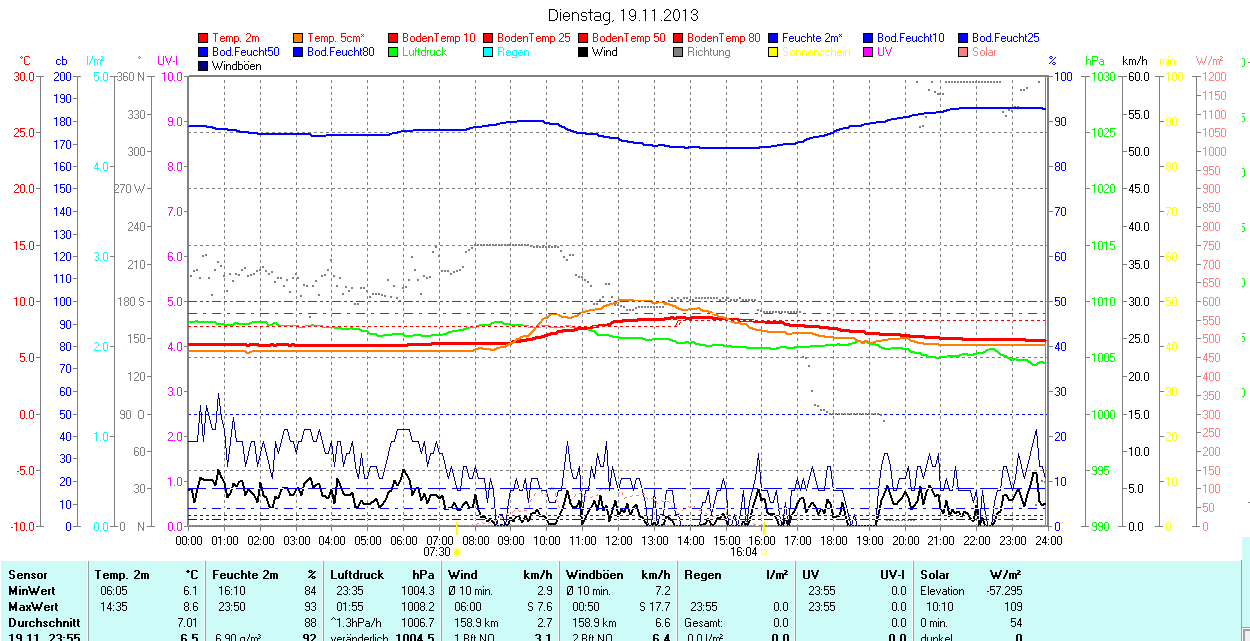1250x641 pixels.
Task: Click the Sensor column header in the table
Action: tap(28, 575)
